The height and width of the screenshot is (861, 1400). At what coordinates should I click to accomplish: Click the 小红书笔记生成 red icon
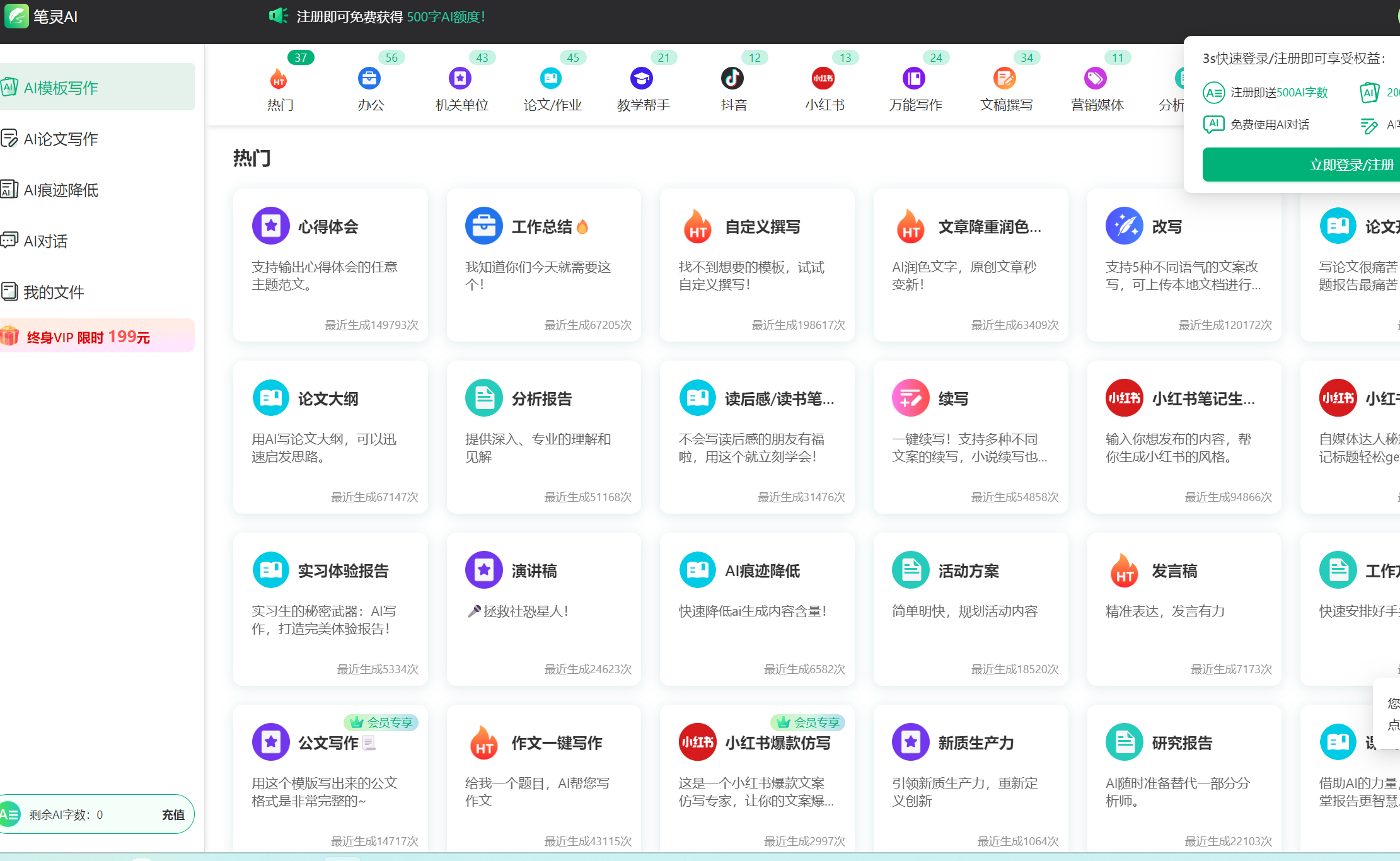click(1125, 398)
